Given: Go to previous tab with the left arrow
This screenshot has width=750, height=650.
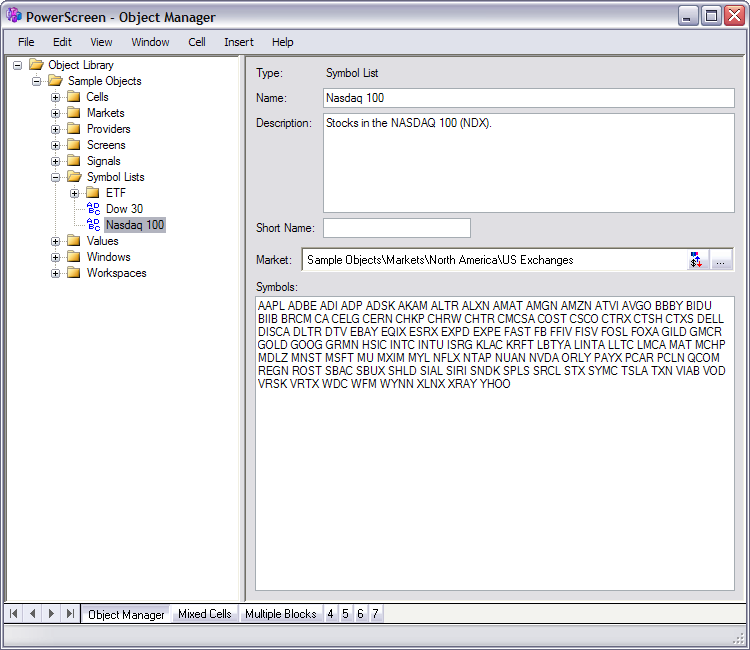Looking at the screenshot, I should [33, 613].
